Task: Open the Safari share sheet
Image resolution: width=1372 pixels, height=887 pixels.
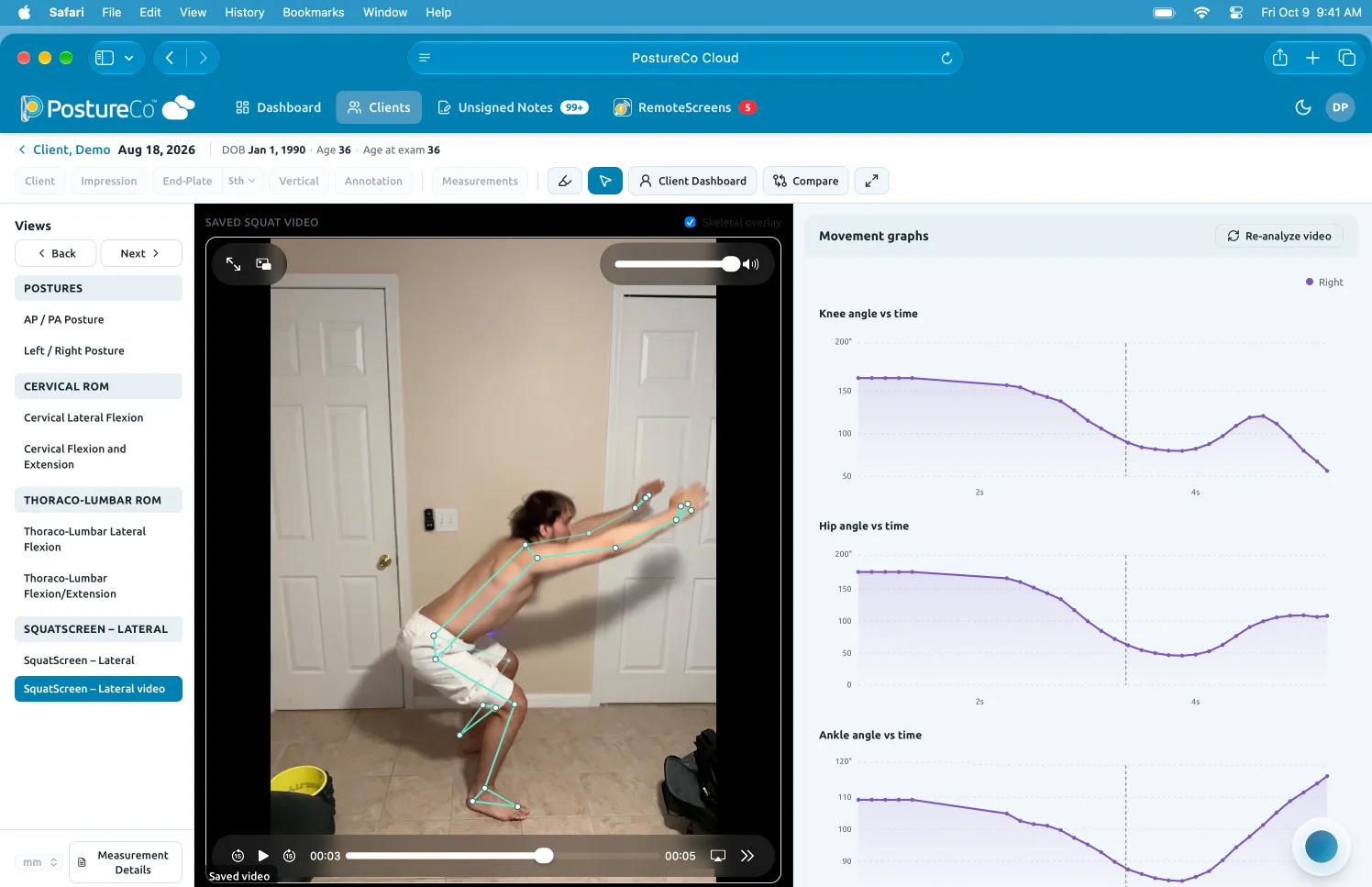Action: point(1280,58)
